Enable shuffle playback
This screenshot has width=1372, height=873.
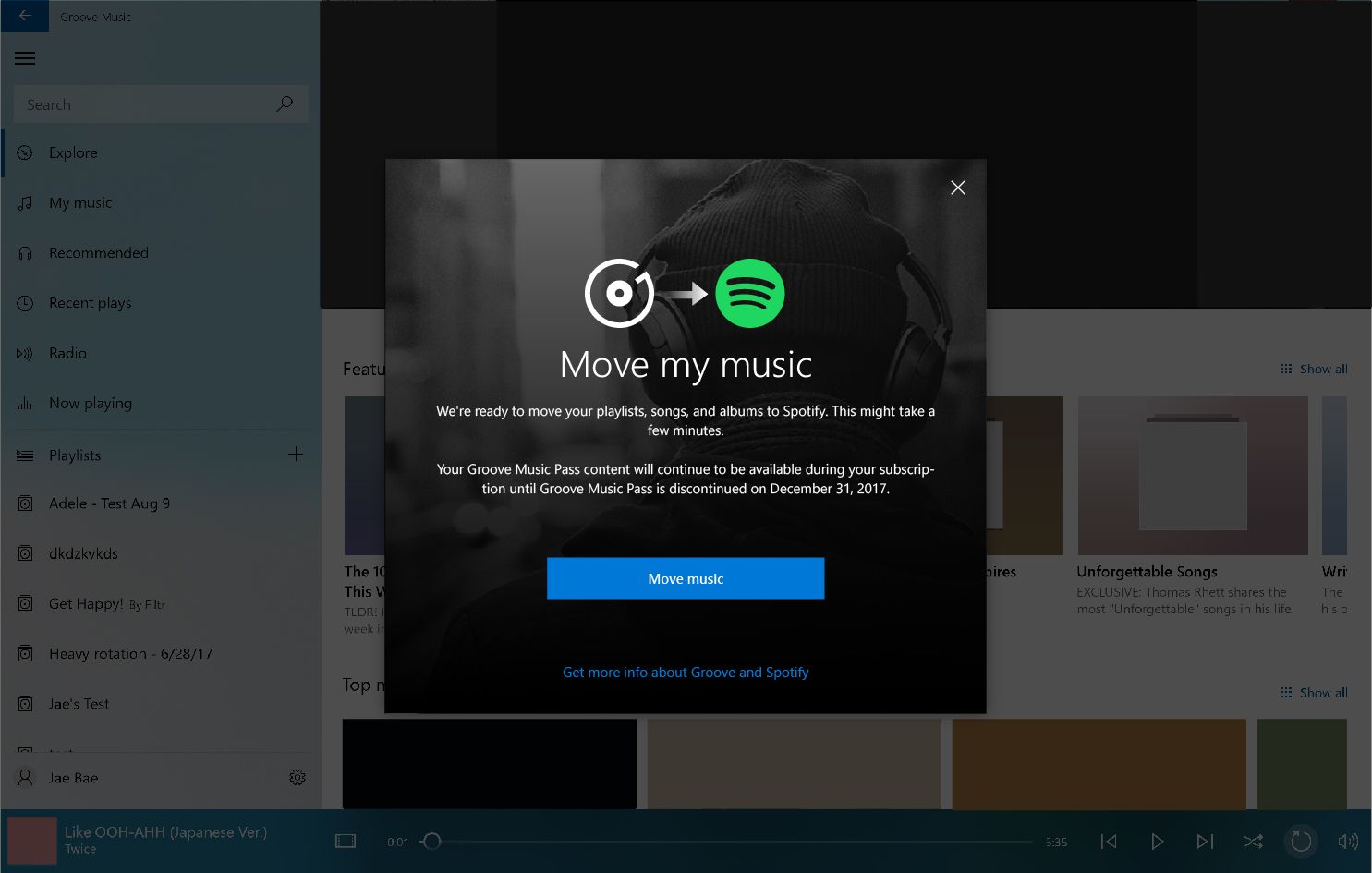[x=1253, y=842]
